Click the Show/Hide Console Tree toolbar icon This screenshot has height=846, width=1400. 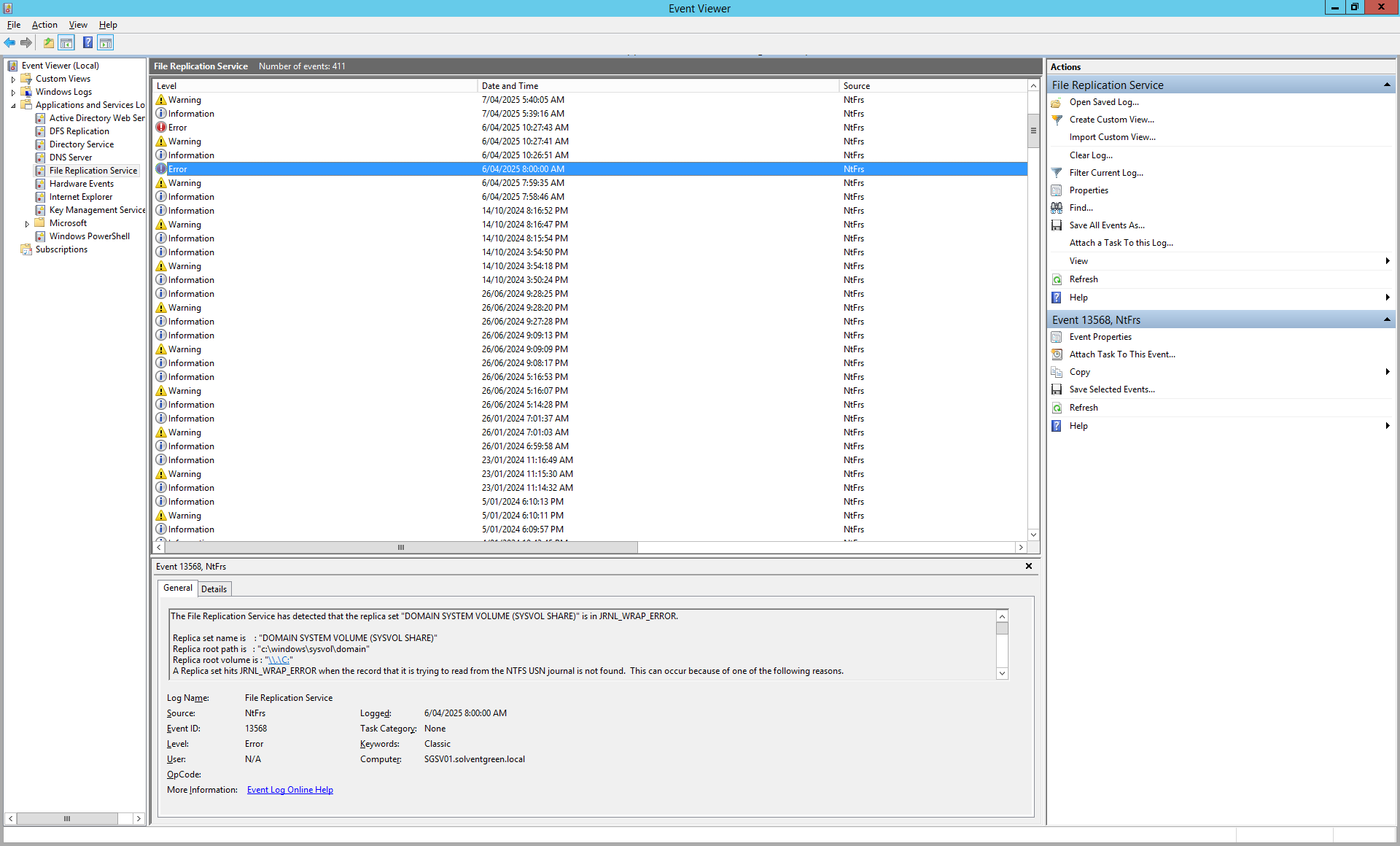pyautogui.click(x=66, y=43)
